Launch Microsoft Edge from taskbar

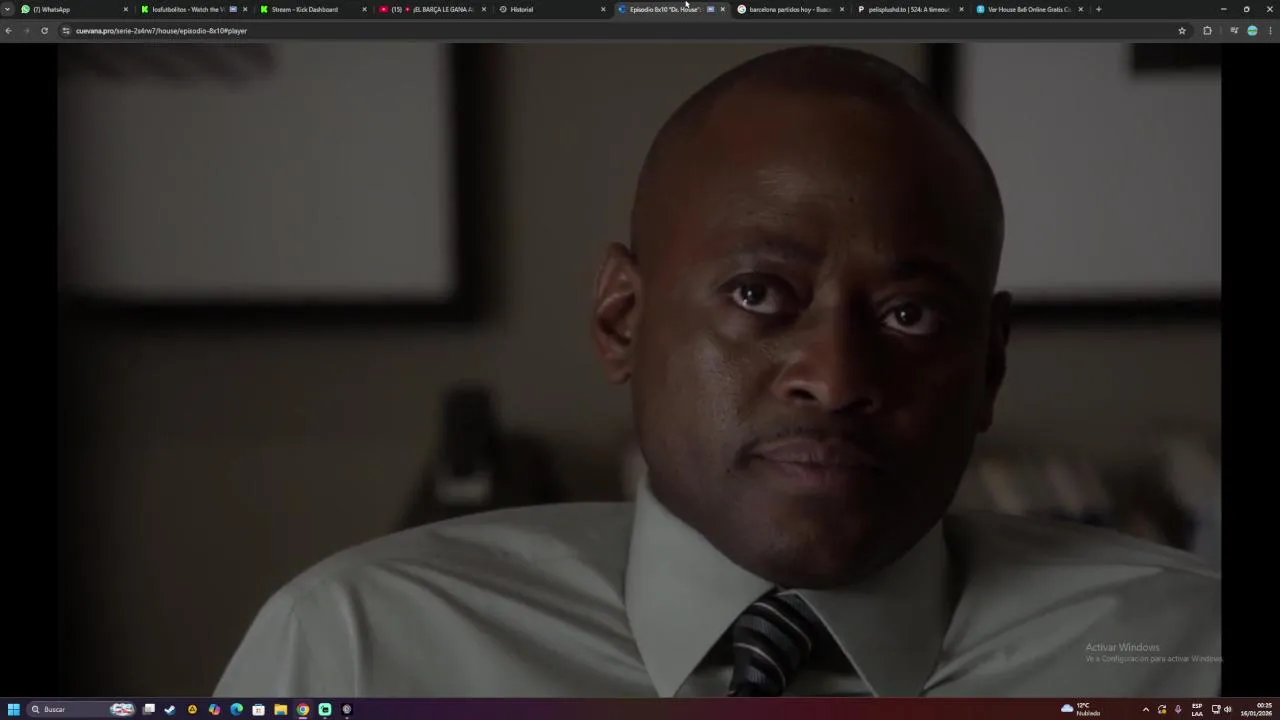[236, 709]
